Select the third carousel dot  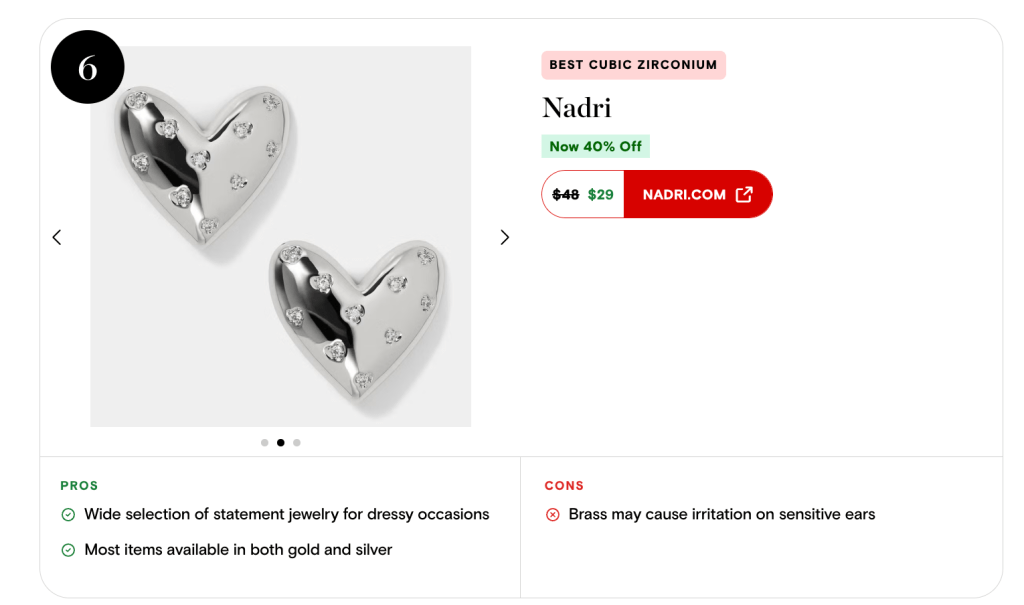tap(297, 442)
